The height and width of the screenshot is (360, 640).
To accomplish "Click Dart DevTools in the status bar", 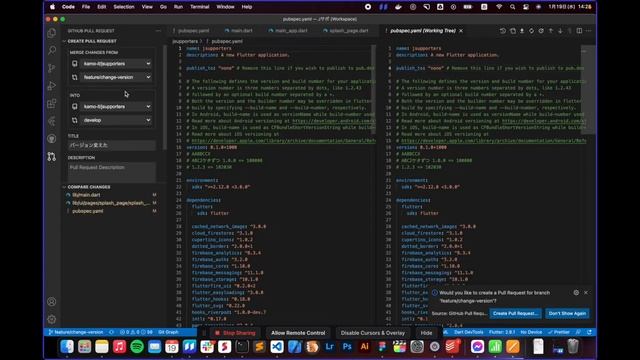I will [469, 332].
